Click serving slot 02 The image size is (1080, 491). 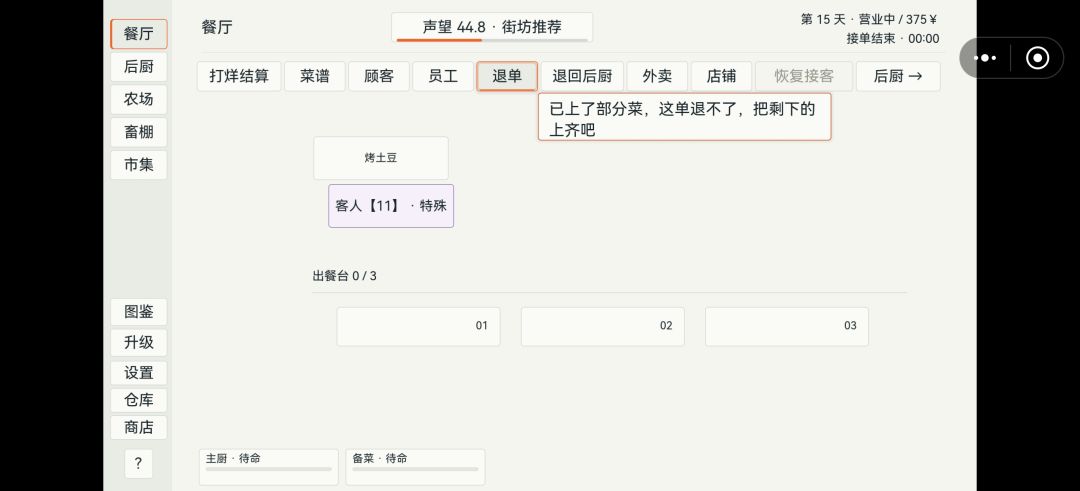tap(603, 326)
